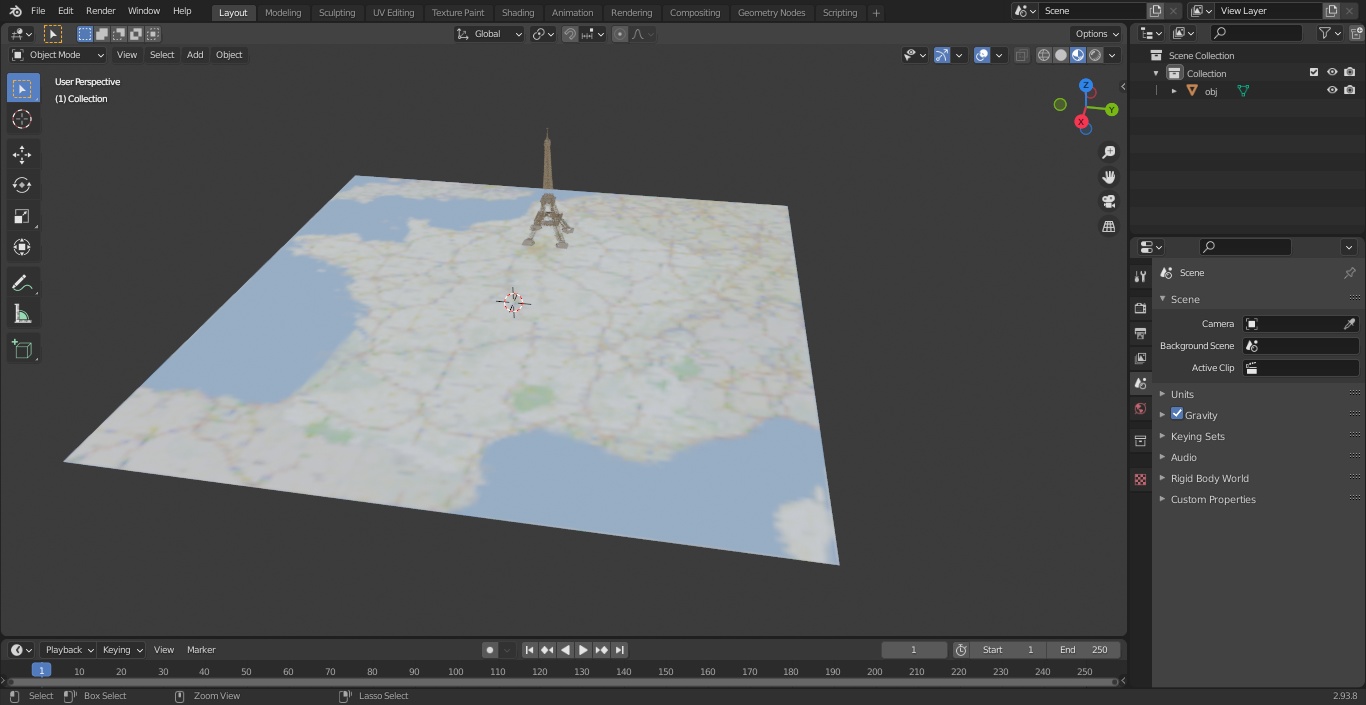Image resolution: width=1366 pixels, height=705 pixels.
Task: Select the Measure tool
Action: (22, 314)
